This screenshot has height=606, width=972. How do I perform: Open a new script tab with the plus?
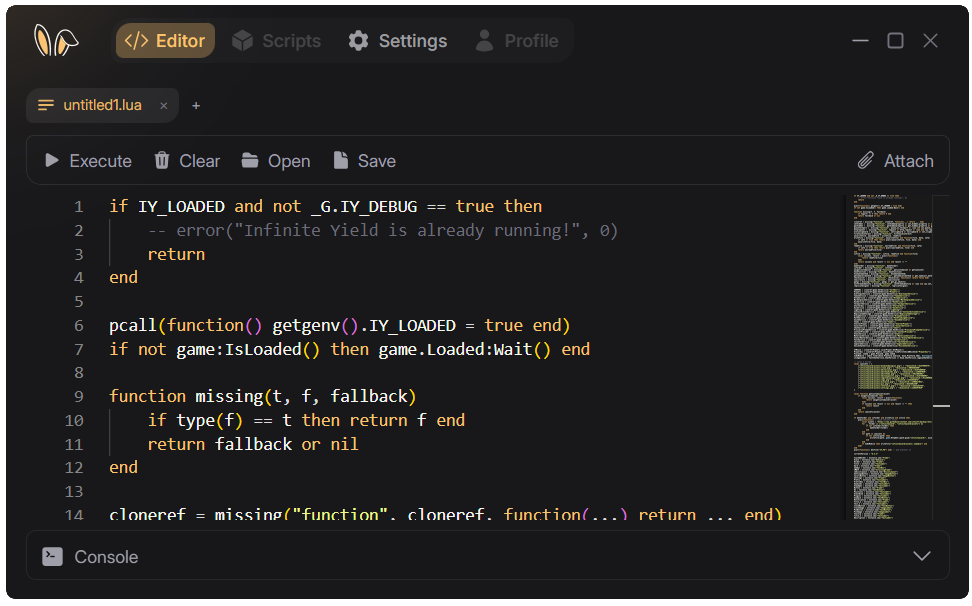point(196,105)
